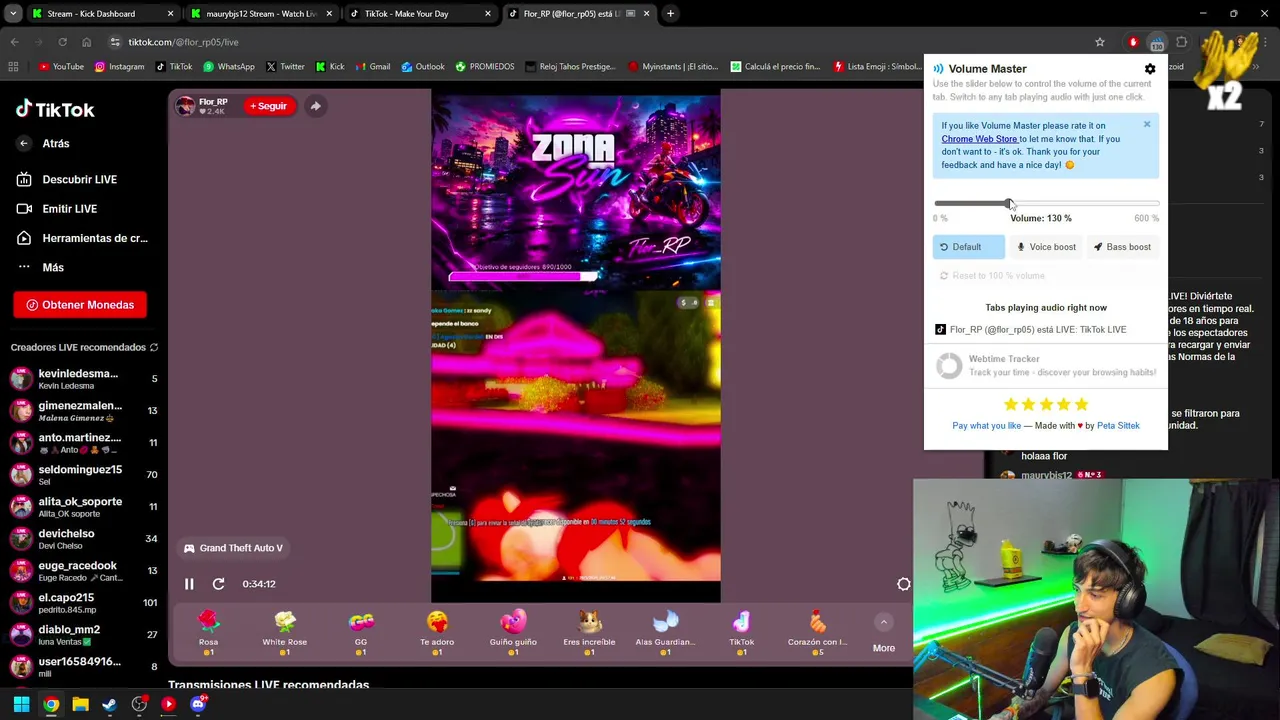
Task: Enable Bass boost mode
Action: [1121, 247]
